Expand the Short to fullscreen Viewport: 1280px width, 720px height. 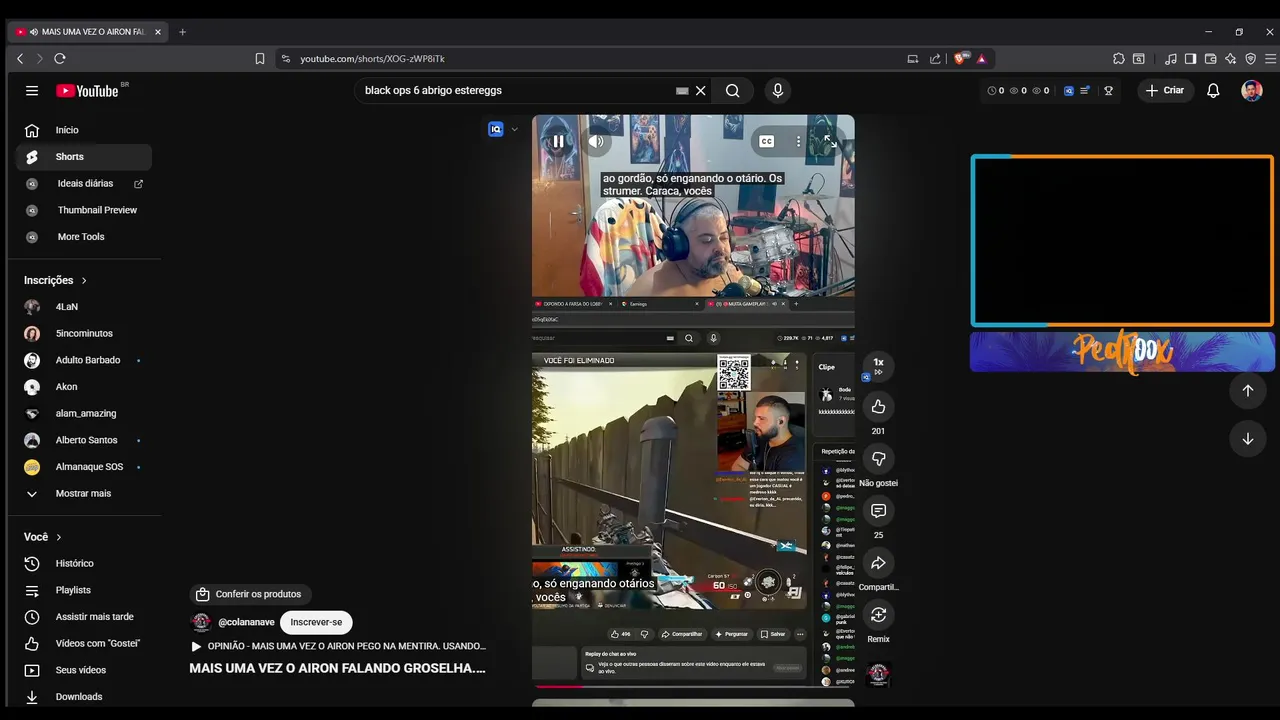point(829,141)
